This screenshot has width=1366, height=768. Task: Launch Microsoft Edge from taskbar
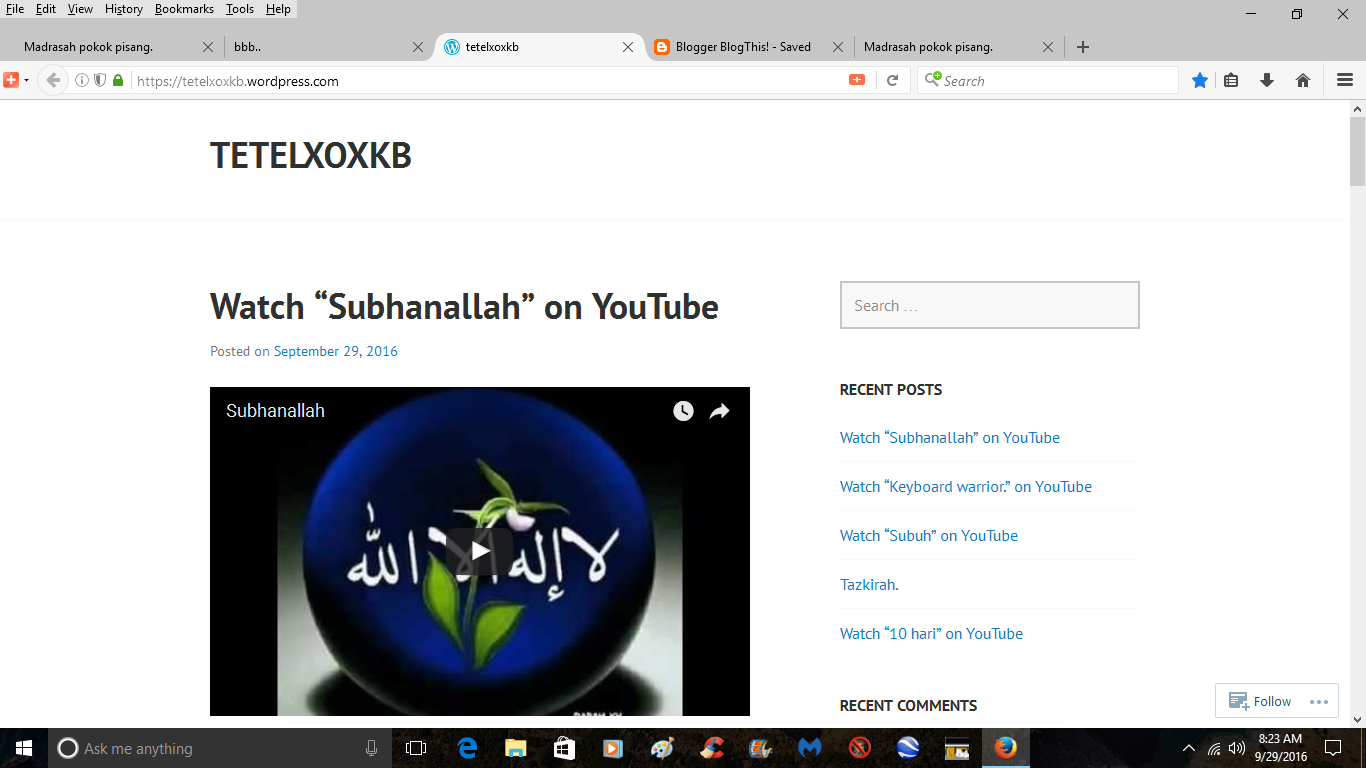pyautogui.click(x=467, y=748)
